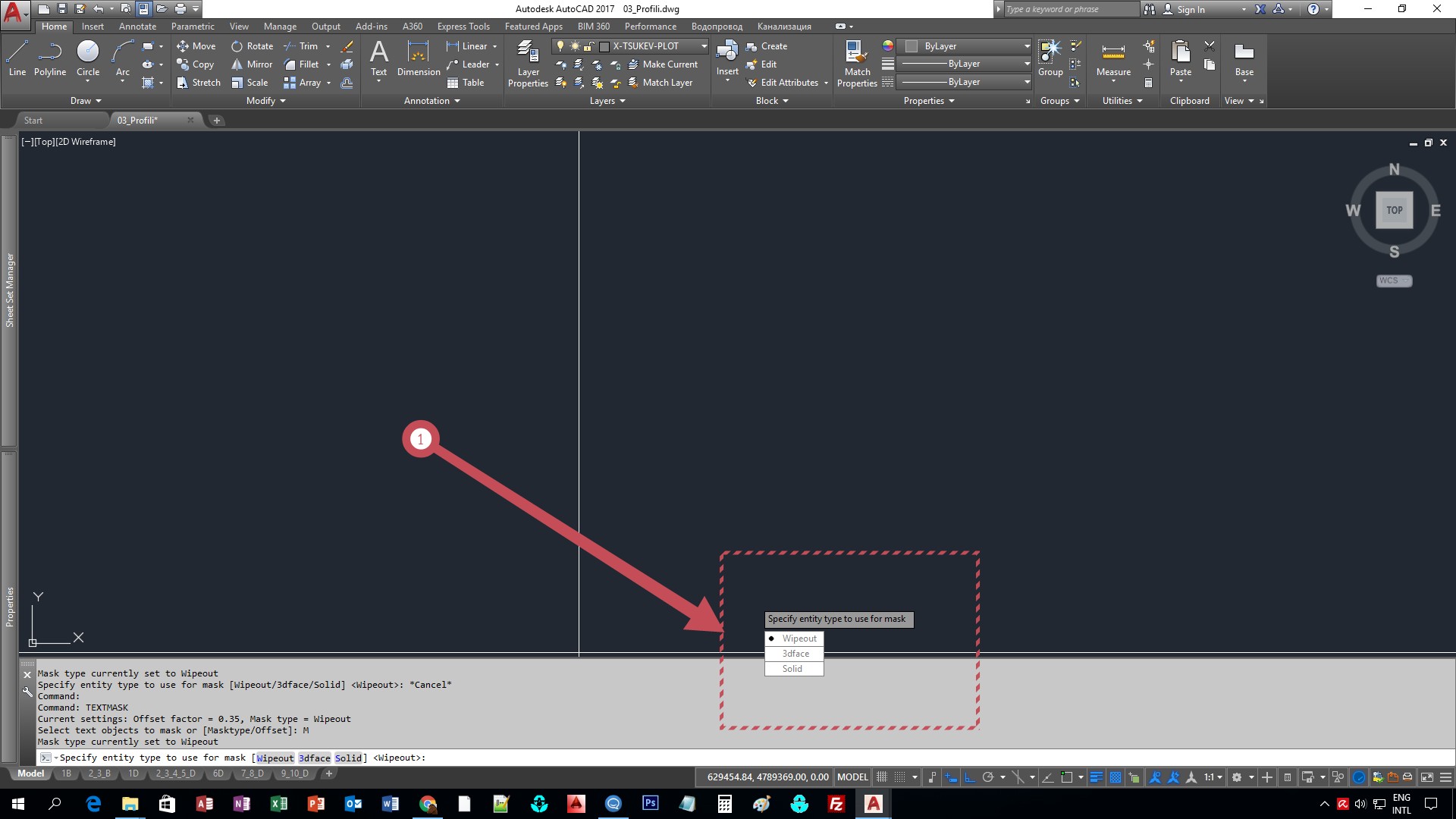Toggle the drawing grid display
The width and height of the screenshot is (1456, 819).
coord(882,777)
